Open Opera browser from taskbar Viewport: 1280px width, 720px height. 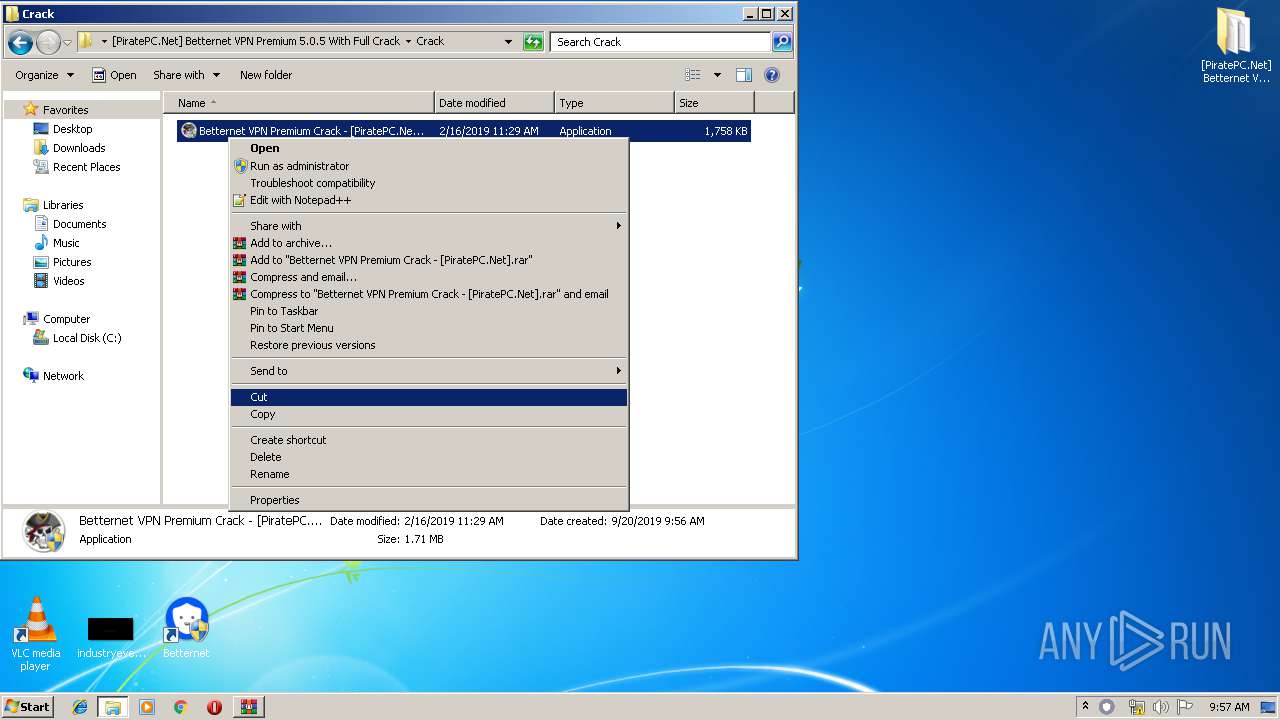[x=214, y=707]
